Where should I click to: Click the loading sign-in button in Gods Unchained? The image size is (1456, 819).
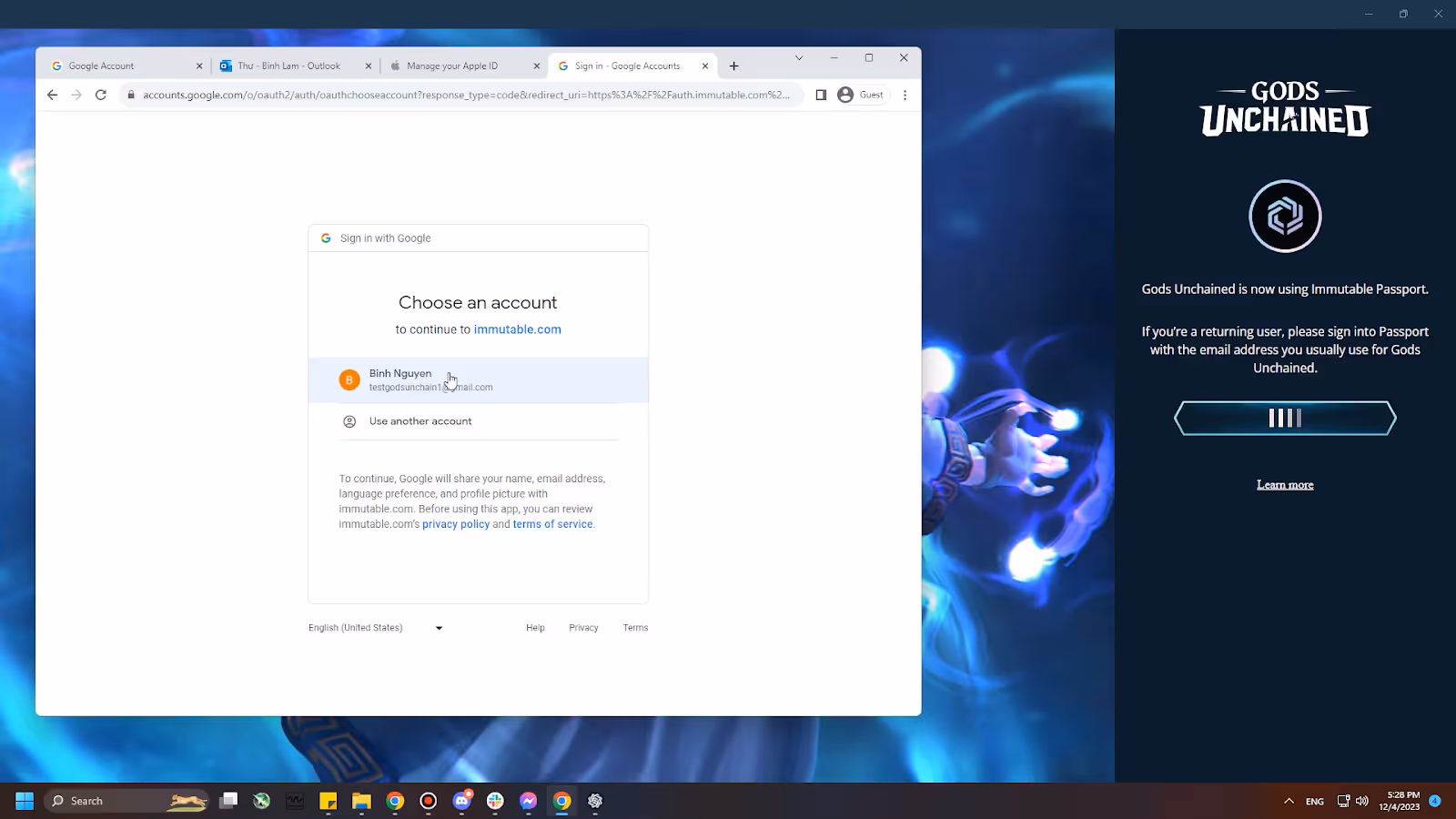(1285, 418)
